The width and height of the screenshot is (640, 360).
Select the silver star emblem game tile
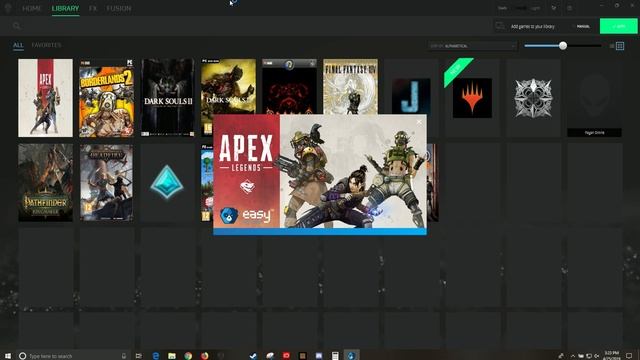coord(533,98)
